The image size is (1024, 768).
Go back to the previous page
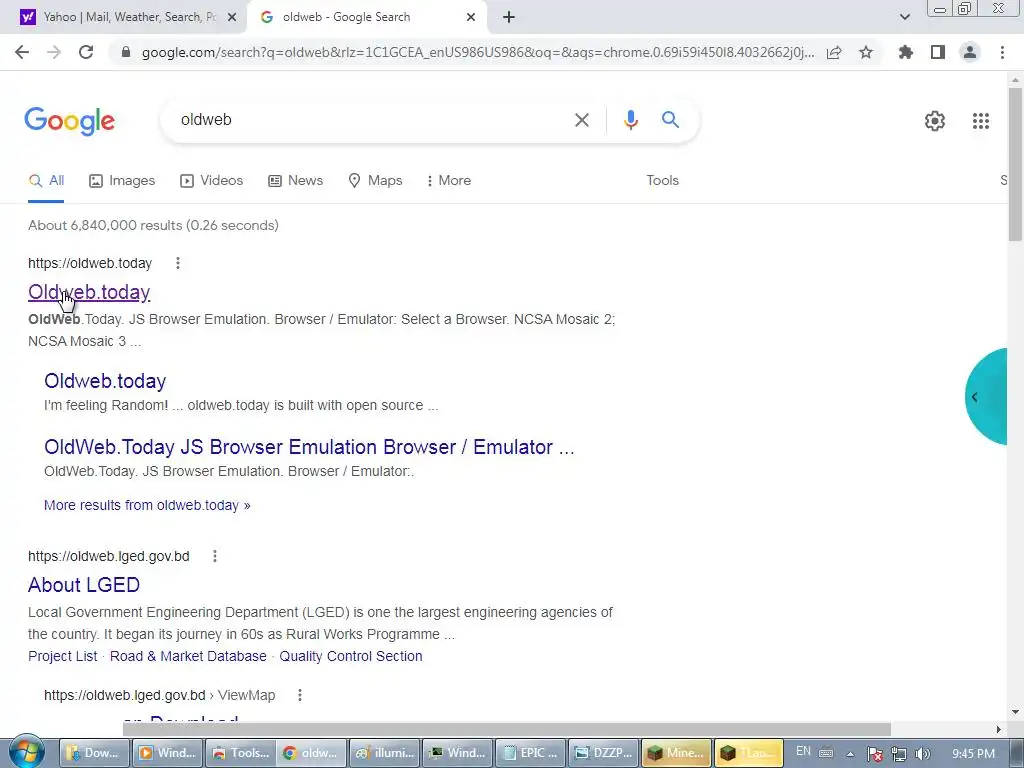coord(22,52)
